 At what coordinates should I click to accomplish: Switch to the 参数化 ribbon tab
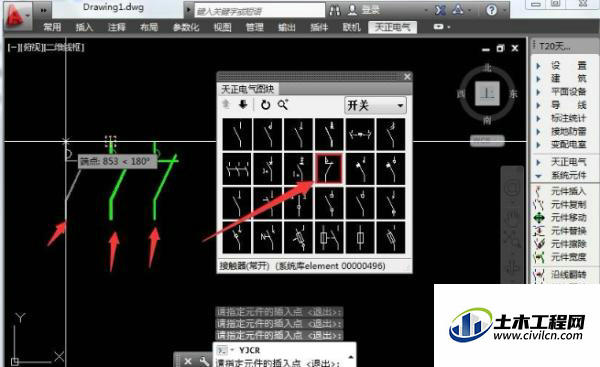186,27
